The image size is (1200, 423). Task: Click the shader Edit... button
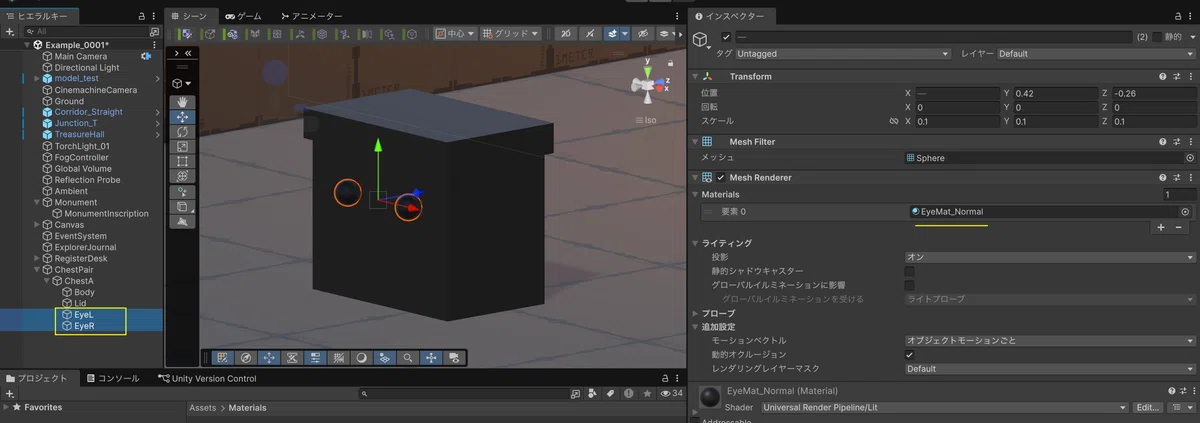1150,408
